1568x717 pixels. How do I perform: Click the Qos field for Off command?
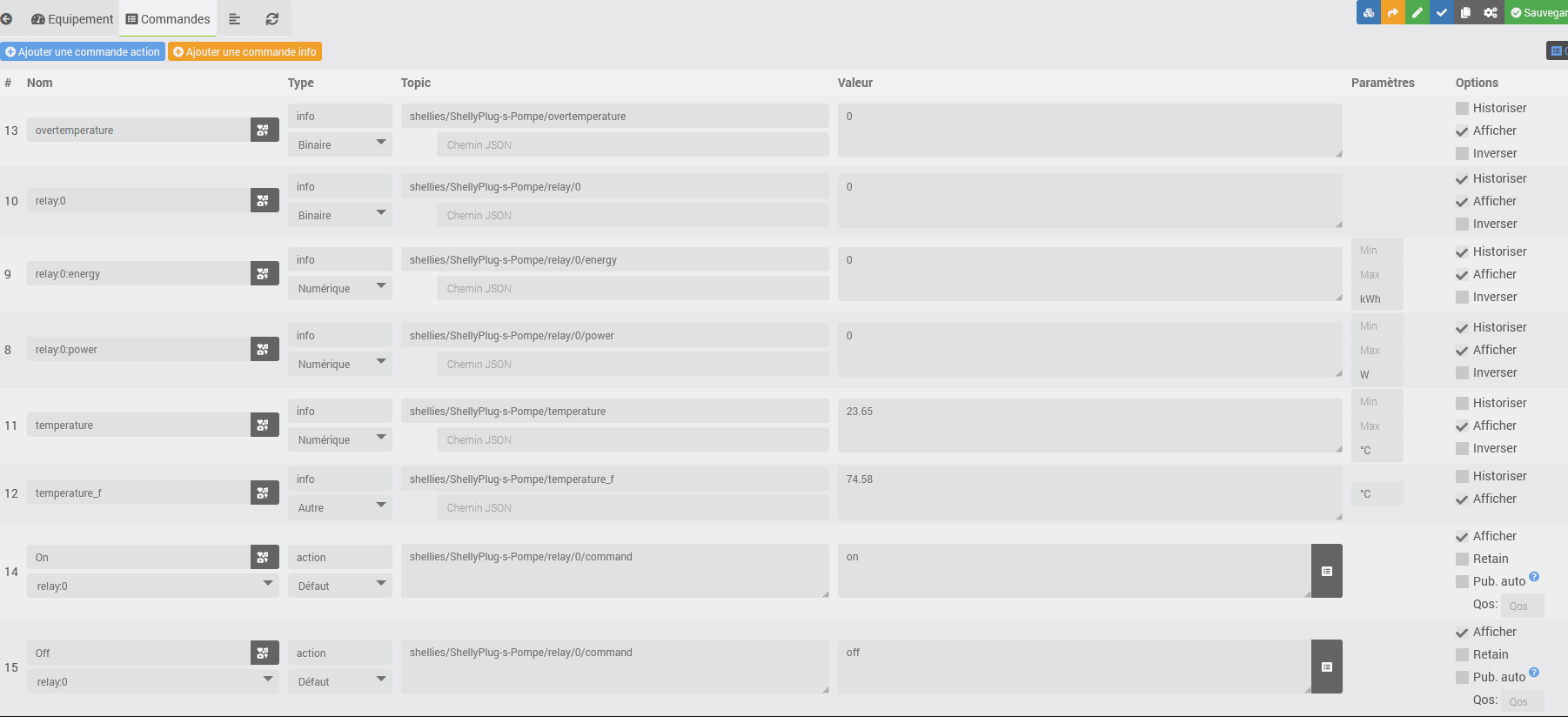1522,701
